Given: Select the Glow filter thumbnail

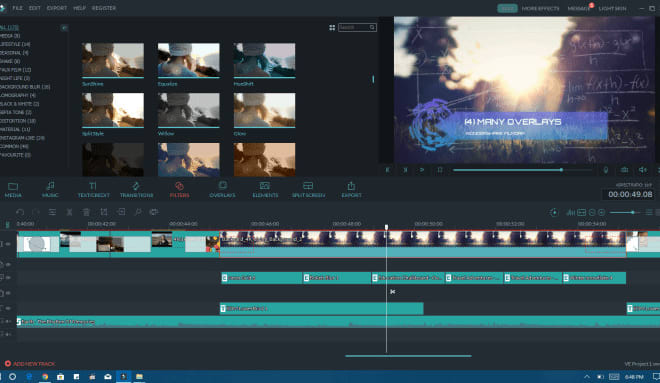Looking at the screenshot, I should pos(264,110).
